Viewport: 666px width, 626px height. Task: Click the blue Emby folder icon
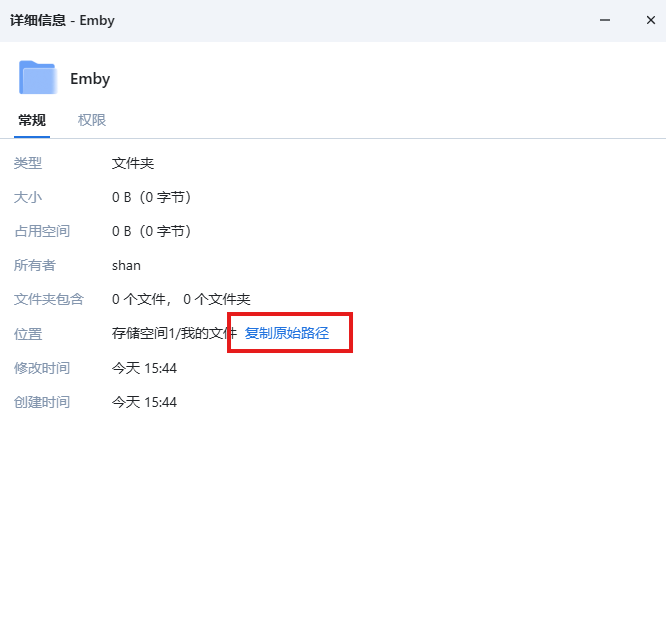coord(38,77)
